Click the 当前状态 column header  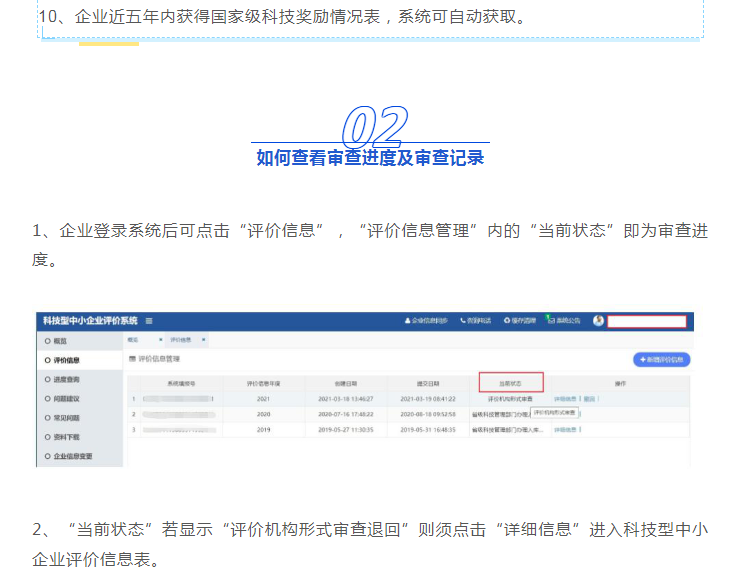point(510,383)
